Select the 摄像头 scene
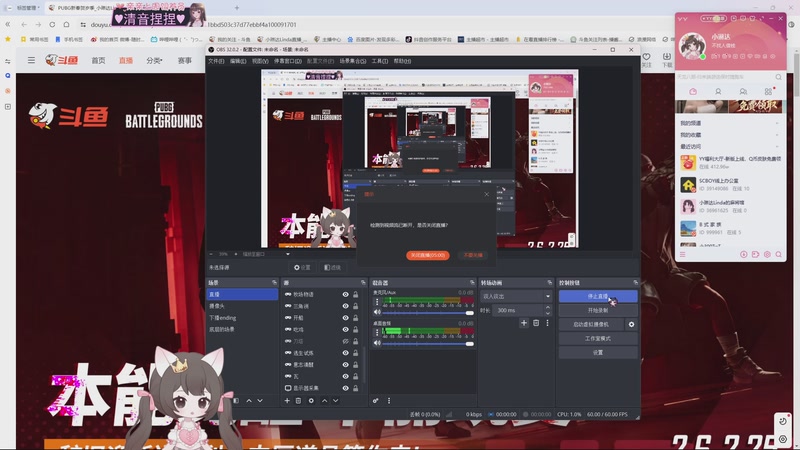800x450 pixels. point(242,306)
